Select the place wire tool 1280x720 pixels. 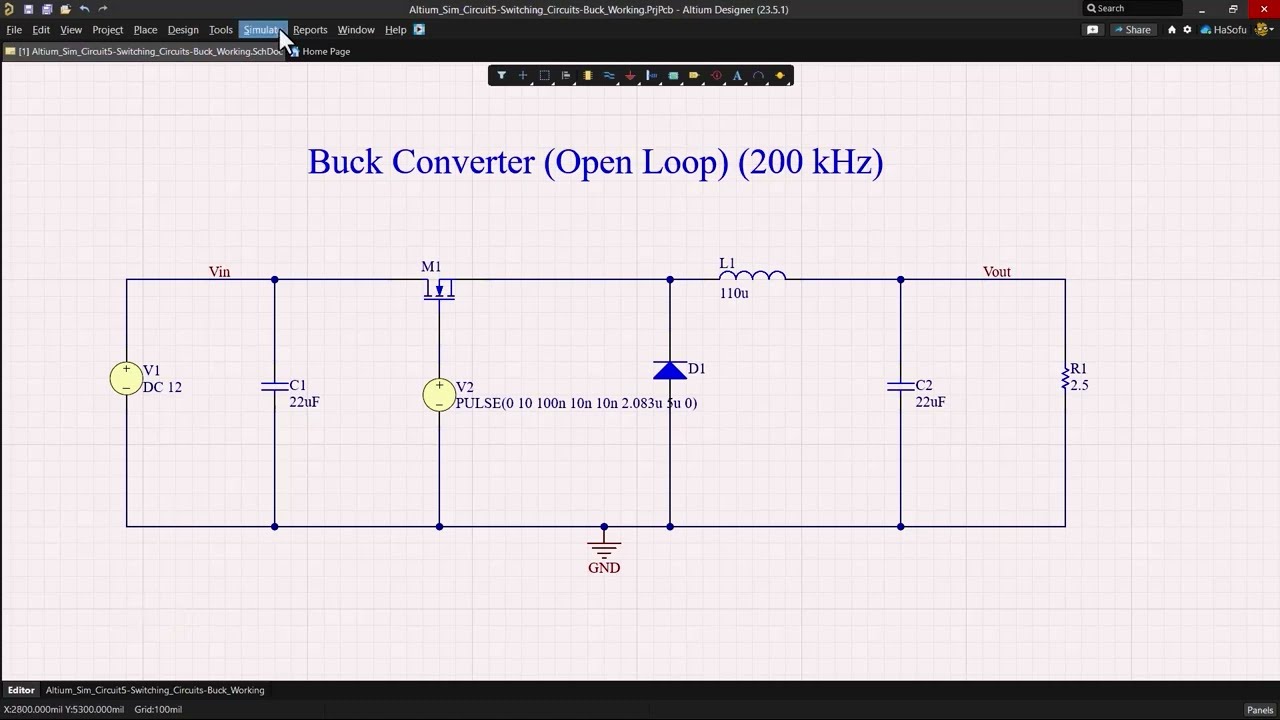[x=609, y=75]
